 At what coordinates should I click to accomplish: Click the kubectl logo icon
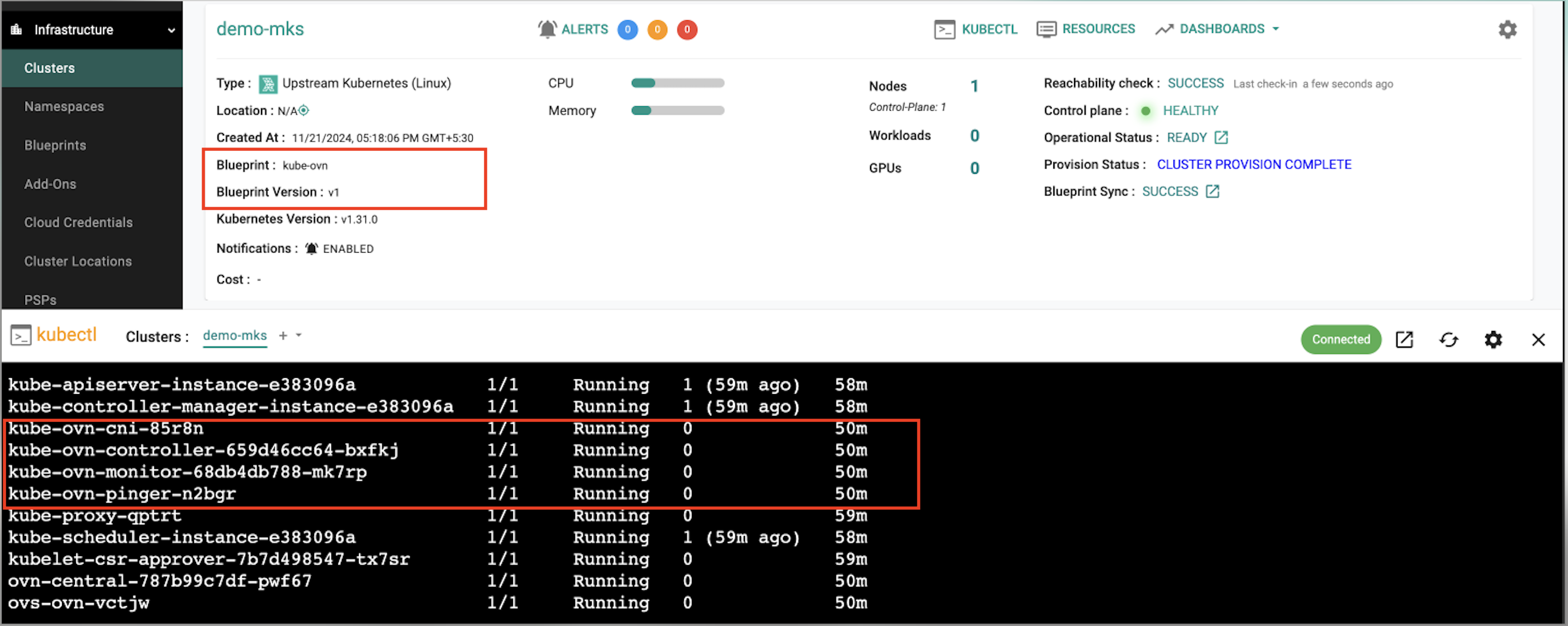(21, 335)
